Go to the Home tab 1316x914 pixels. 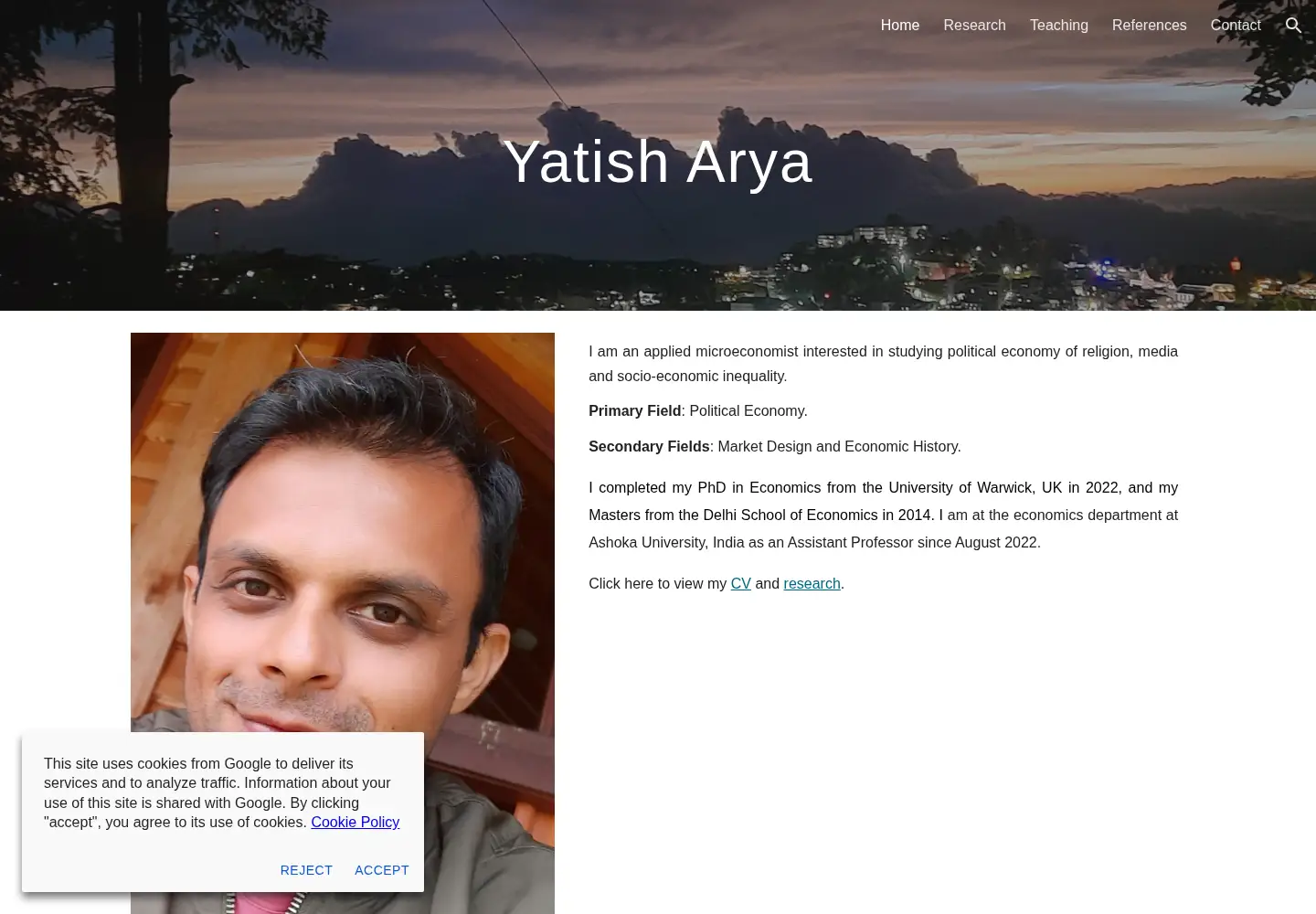pos(900,26)
